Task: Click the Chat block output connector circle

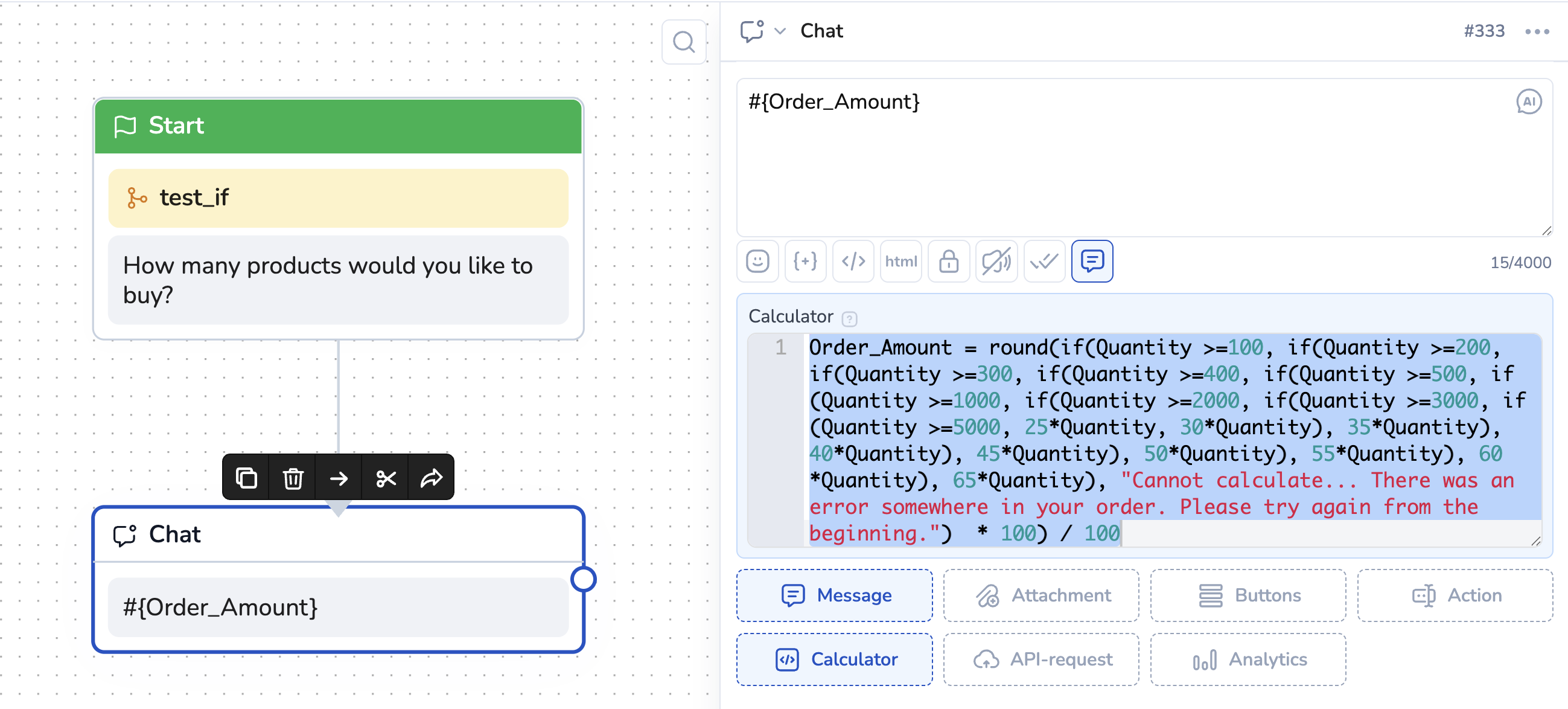Action: click(583, 579)
